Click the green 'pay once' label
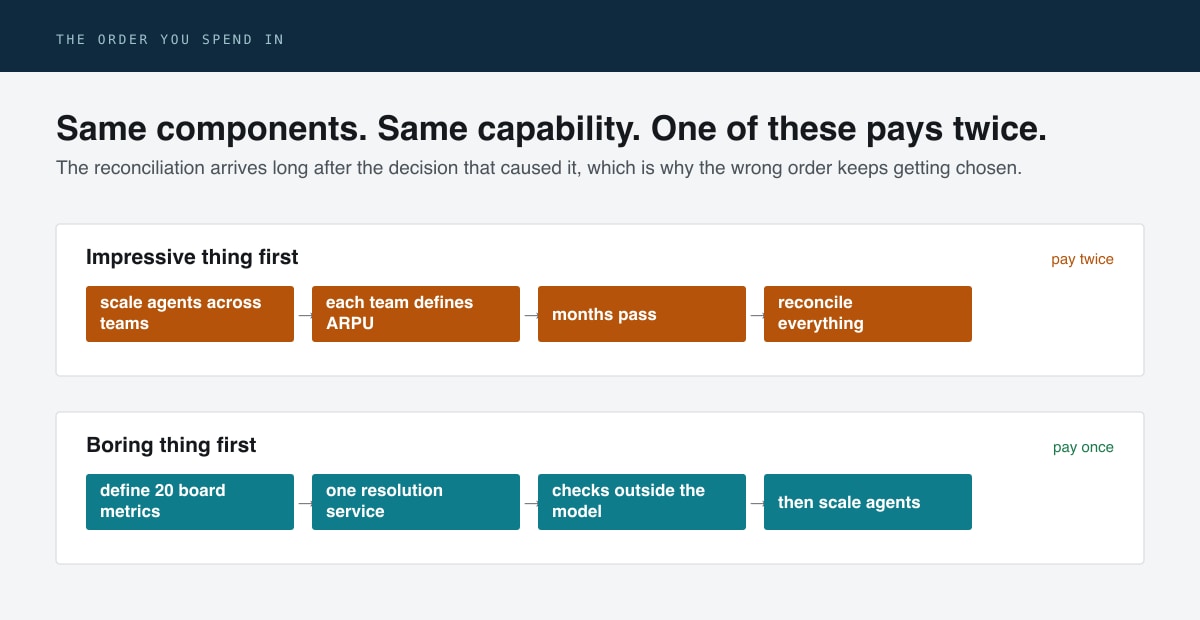Screen dimensions: 1200x620 point(1083,447)
